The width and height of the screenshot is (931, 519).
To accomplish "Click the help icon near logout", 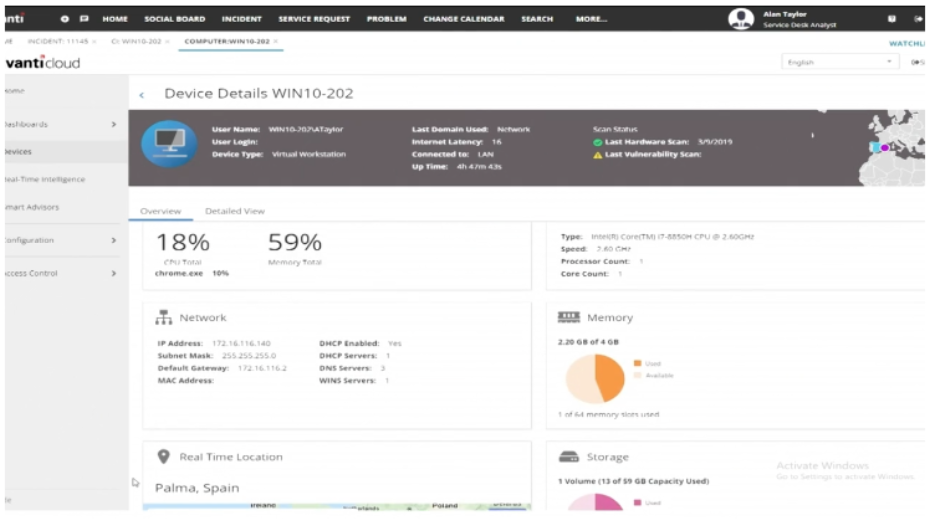I will (892, 19).
